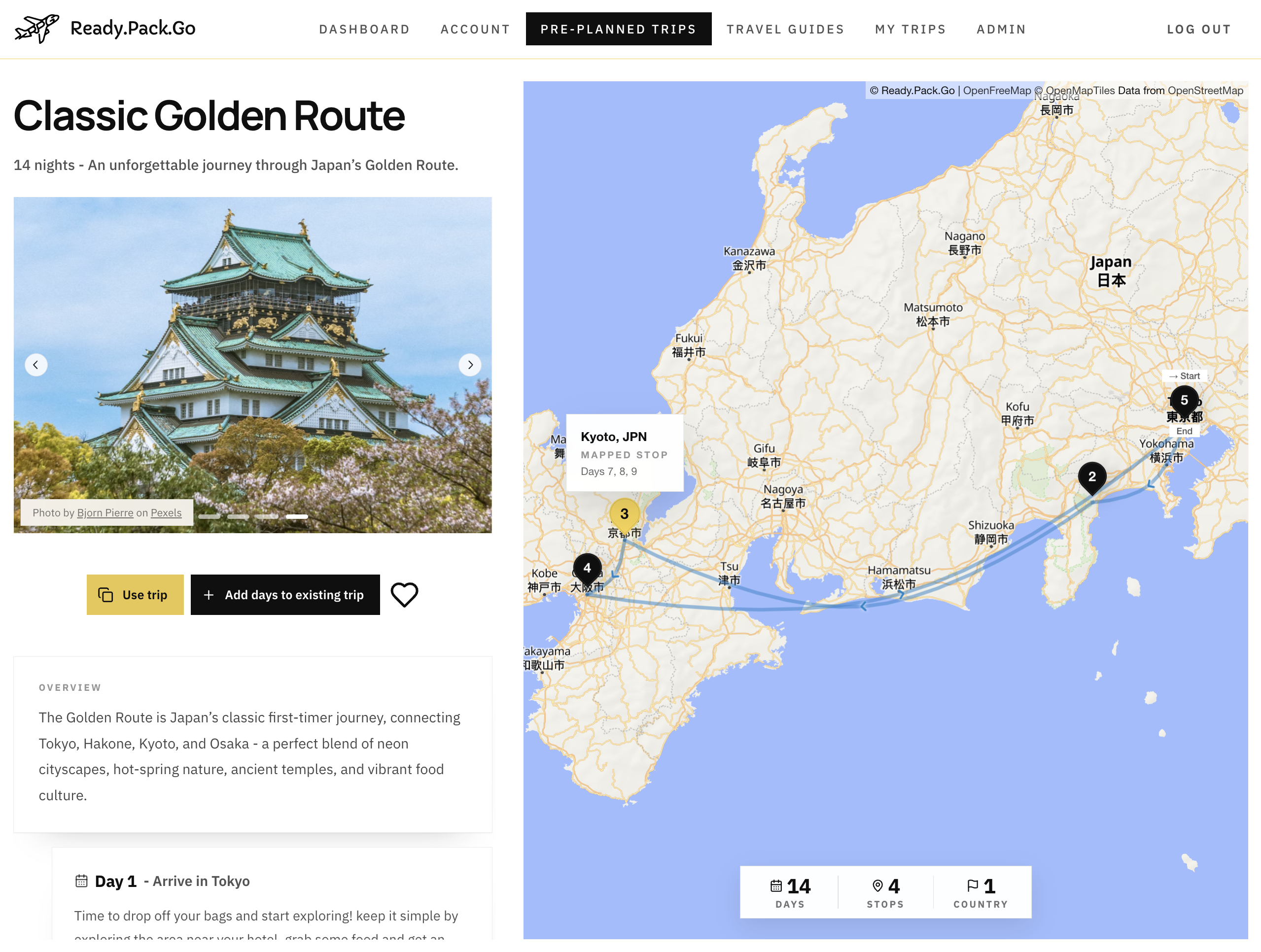Click the Use trip button
The image size is (1261, 952).
[135, 595]
